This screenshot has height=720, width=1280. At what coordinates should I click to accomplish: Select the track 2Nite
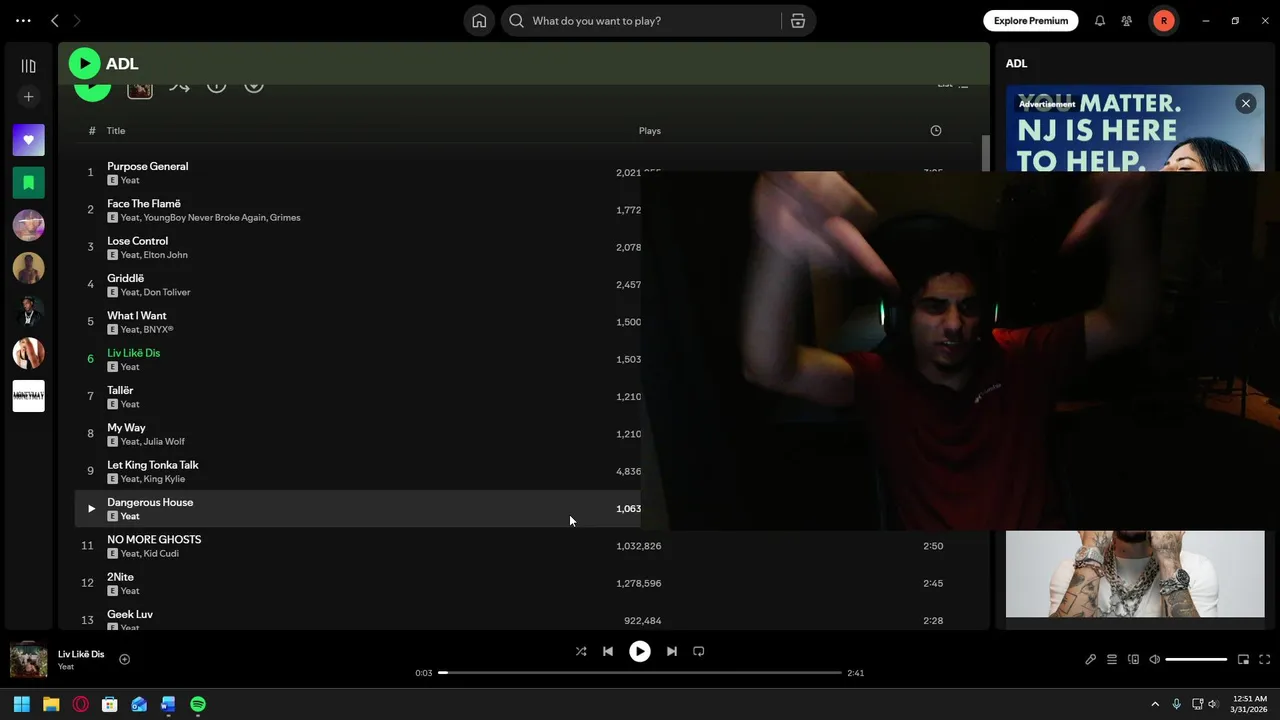click(x=120, y=577)
